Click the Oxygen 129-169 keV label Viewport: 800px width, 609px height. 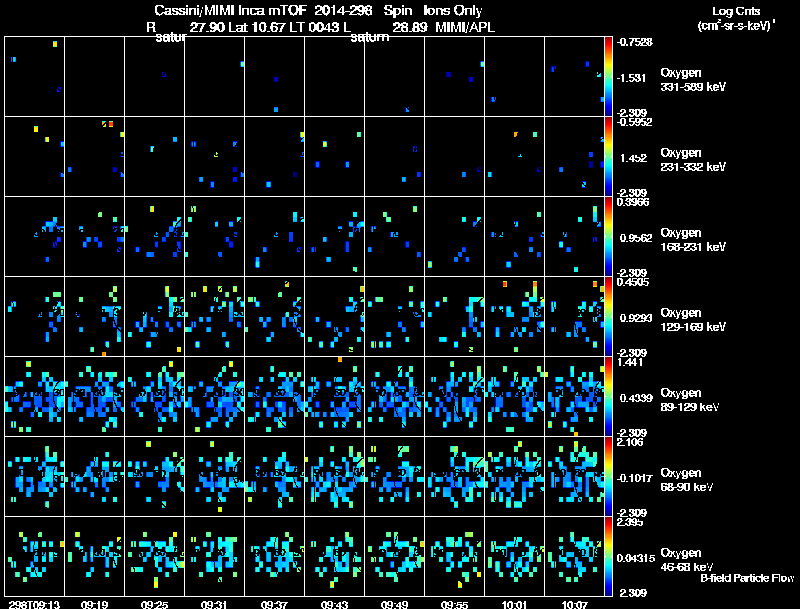click(x=692, y=319)
